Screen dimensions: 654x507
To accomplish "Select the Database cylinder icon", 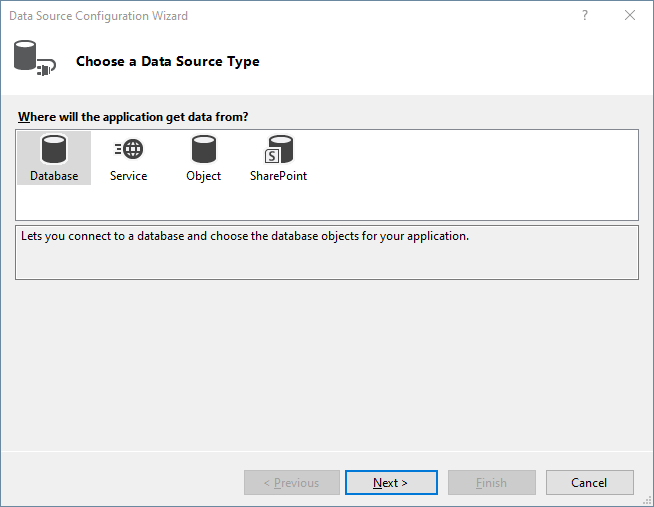I will [54, 150].
